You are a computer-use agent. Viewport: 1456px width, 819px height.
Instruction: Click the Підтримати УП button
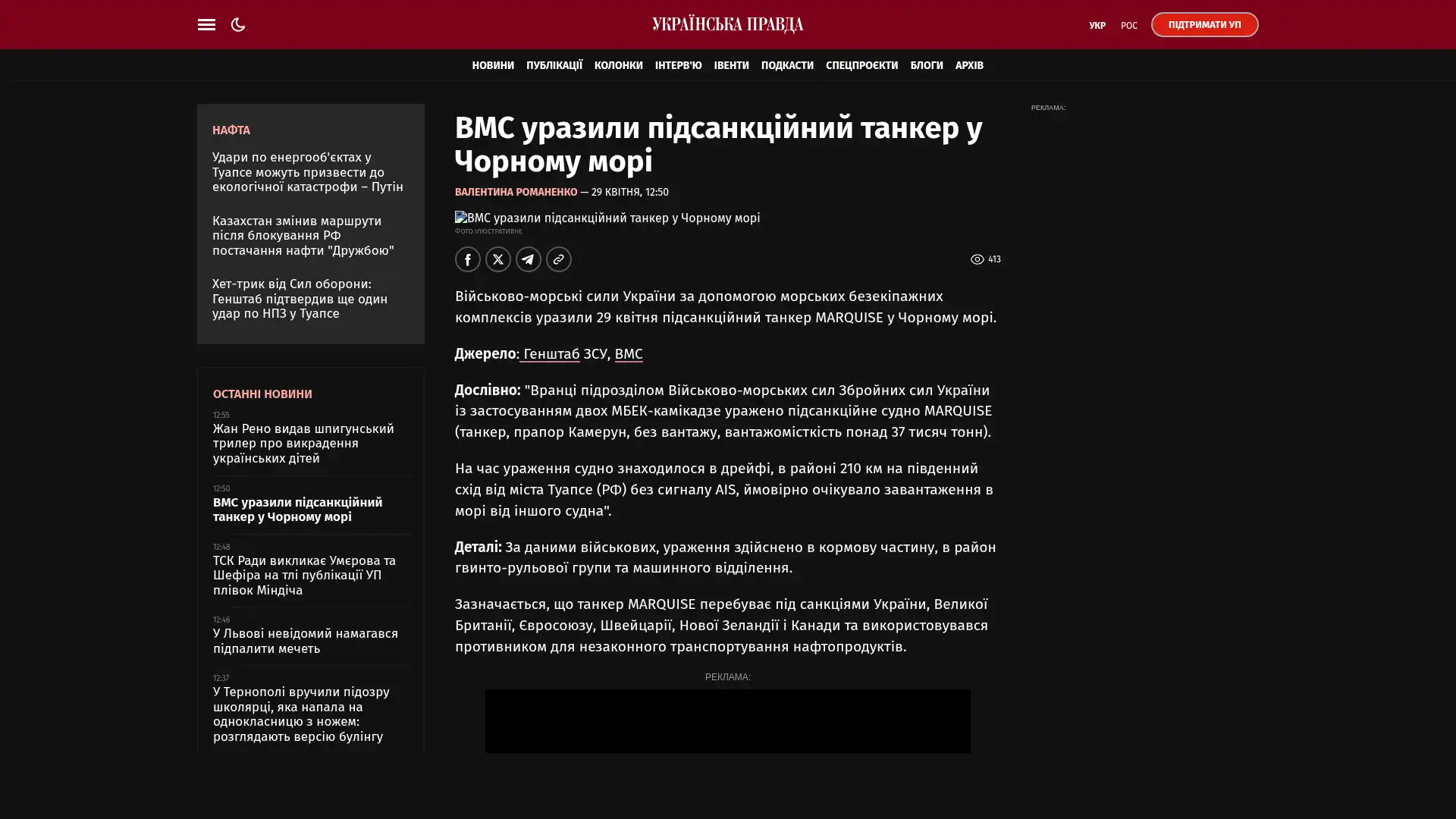(x=1204, y=25)
